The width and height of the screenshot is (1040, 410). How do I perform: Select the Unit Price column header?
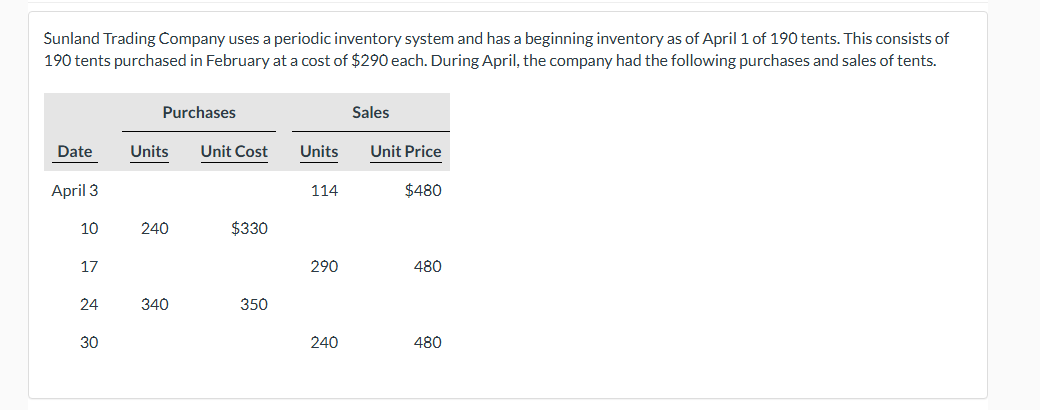[406, 151]
